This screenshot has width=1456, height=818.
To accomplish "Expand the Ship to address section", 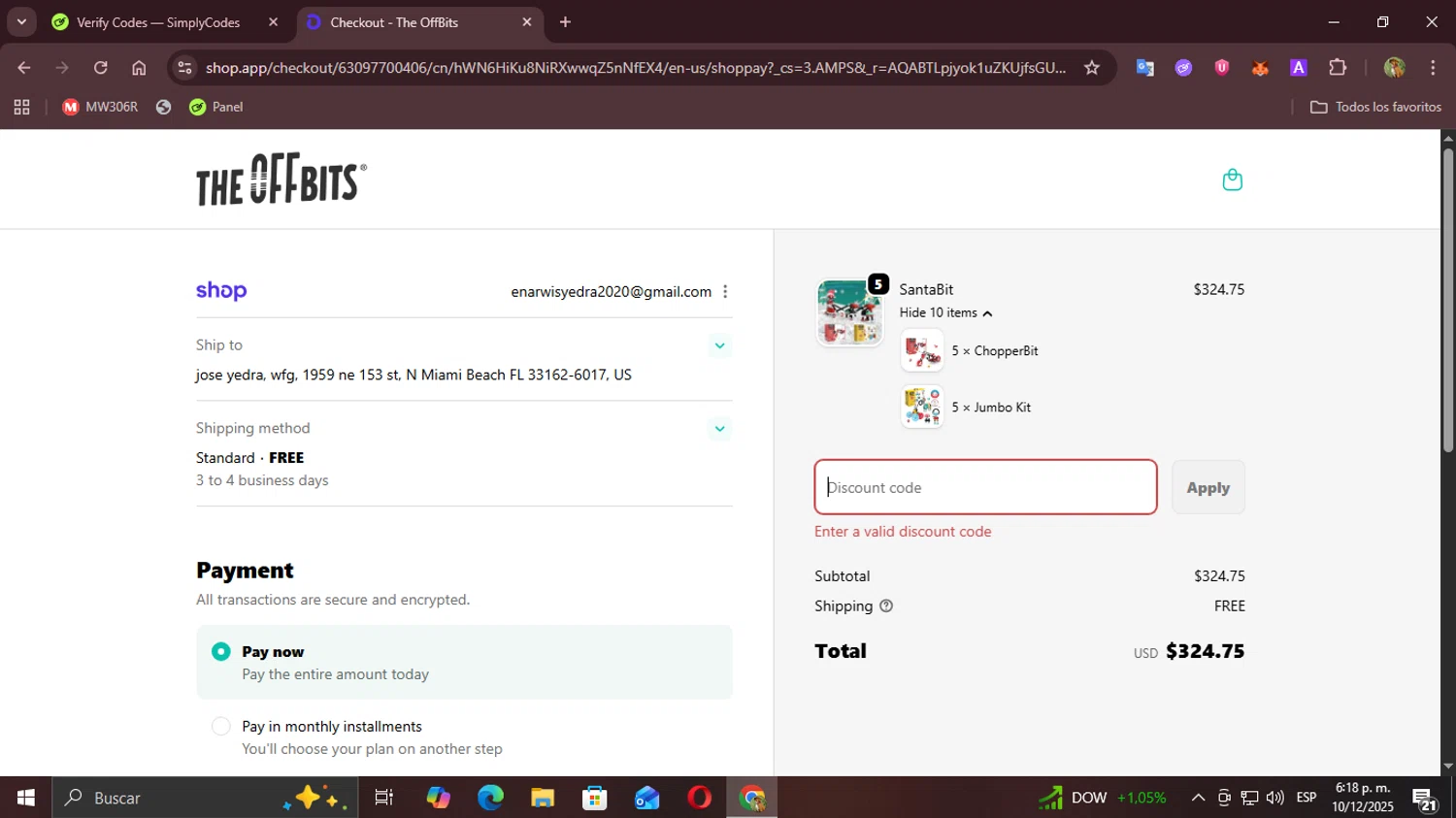I will (719, 345).
